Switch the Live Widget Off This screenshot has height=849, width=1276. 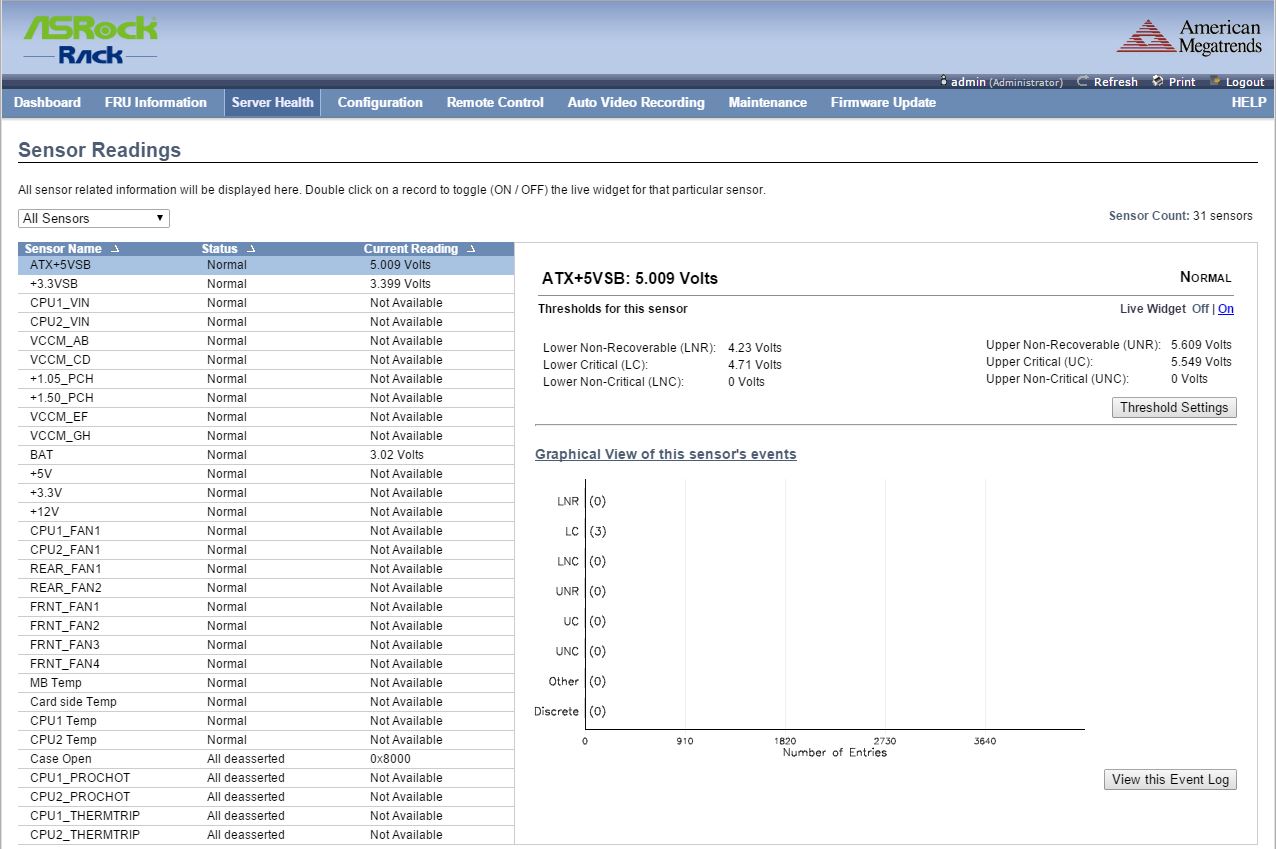click(1200, 309)
